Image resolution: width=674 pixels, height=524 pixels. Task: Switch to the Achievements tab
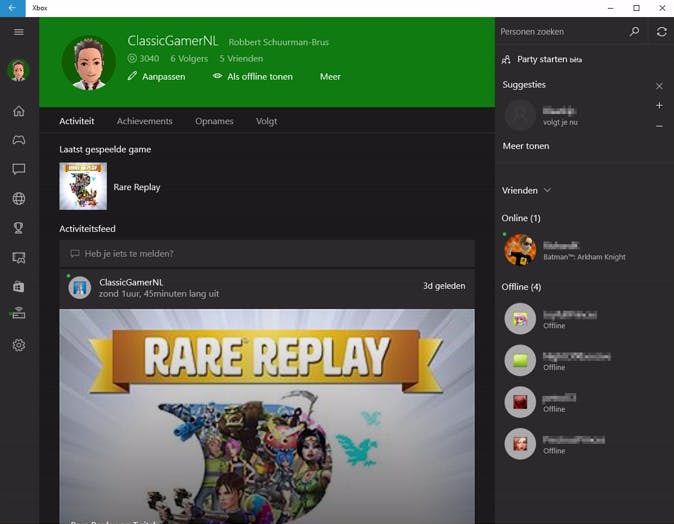144,121
